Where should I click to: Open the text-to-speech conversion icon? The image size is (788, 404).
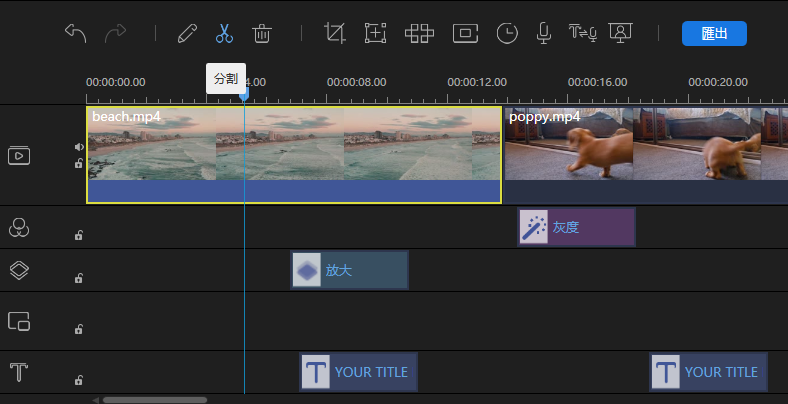tap(582, 33)
